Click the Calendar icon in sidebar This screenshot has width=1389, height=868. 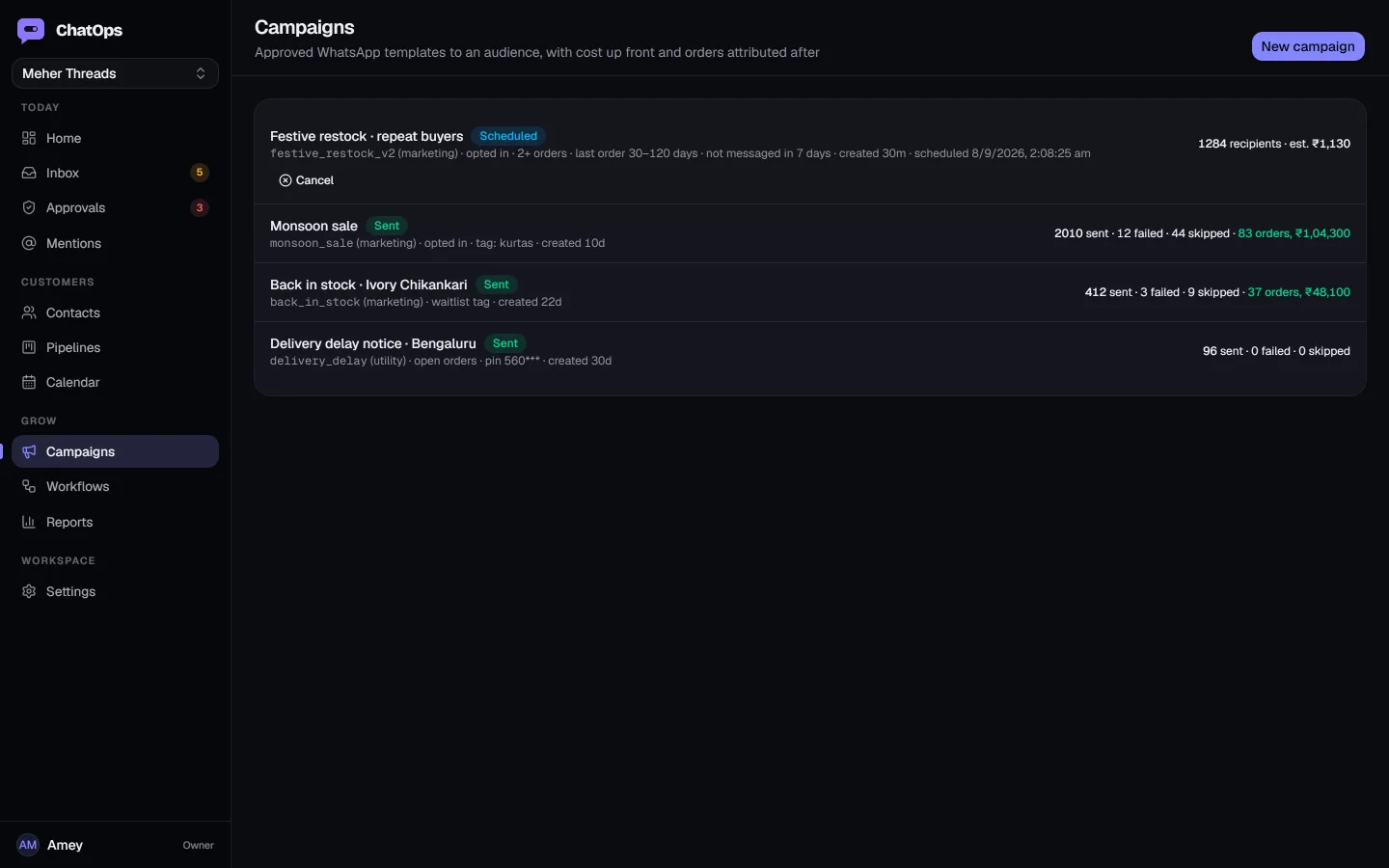[29, 382]
